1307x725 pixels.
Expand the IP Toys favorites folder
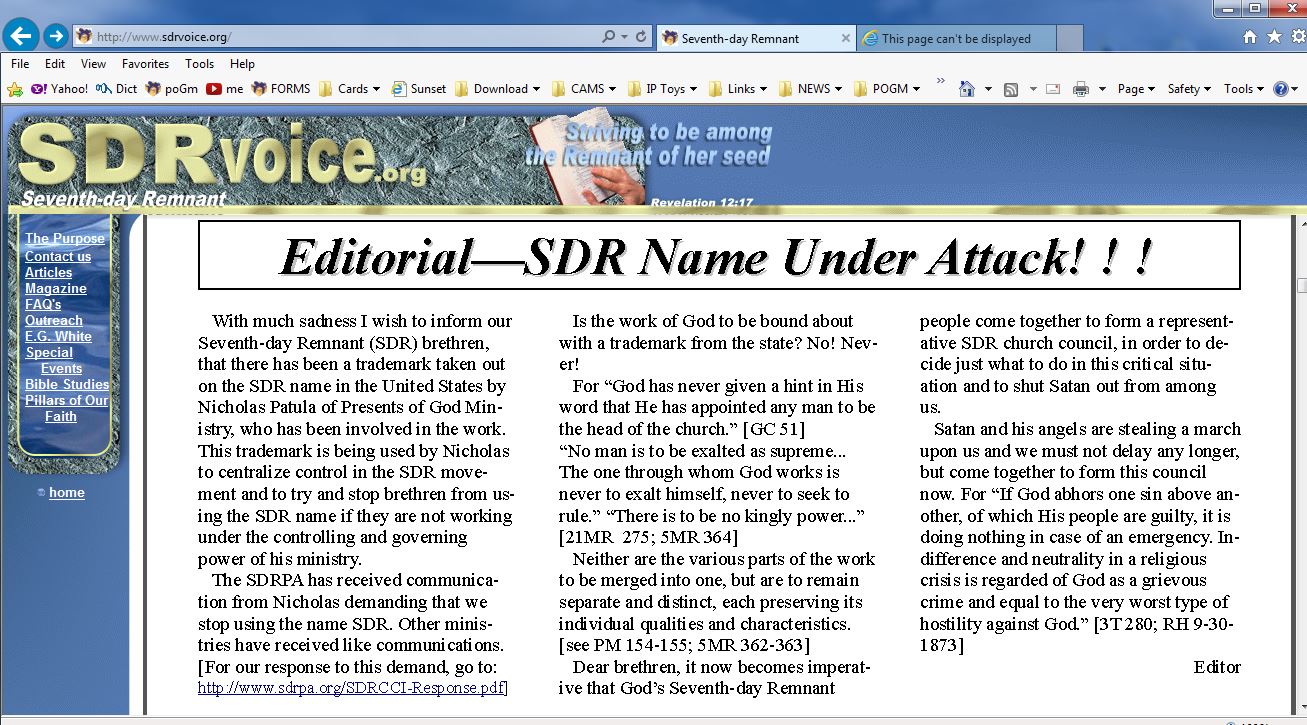click(x=663, y=88)
